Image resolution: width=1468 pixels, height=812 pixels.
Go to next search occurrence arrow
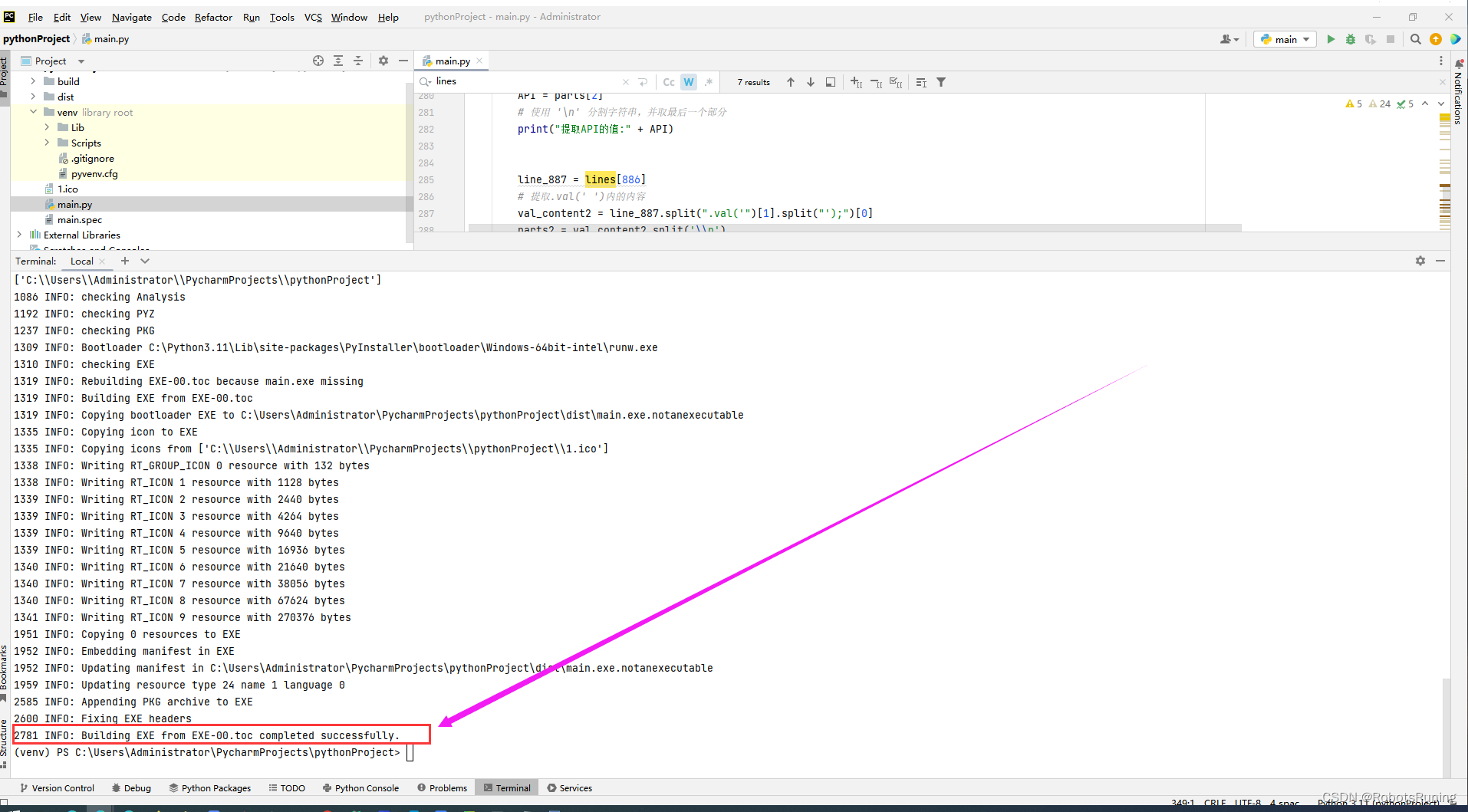tap(811, 82)
